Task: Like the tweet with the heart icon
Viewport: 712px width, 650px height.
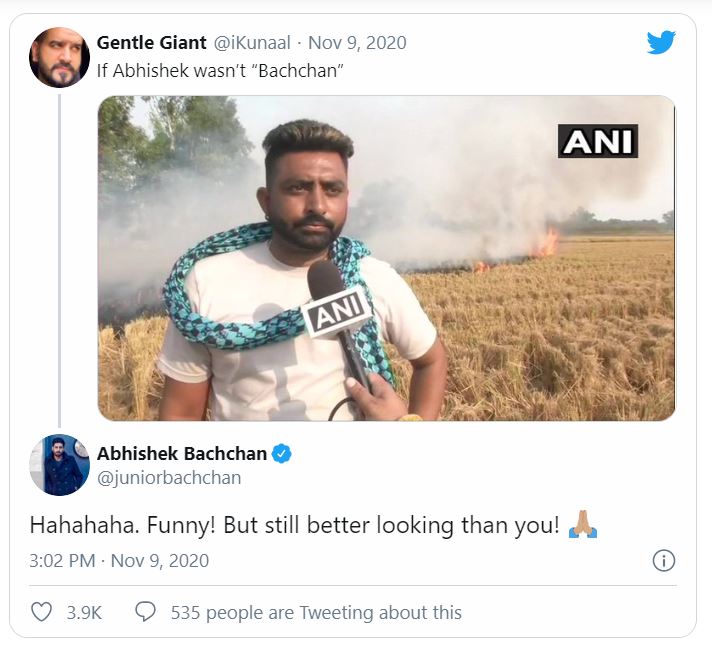Action: 41,612
